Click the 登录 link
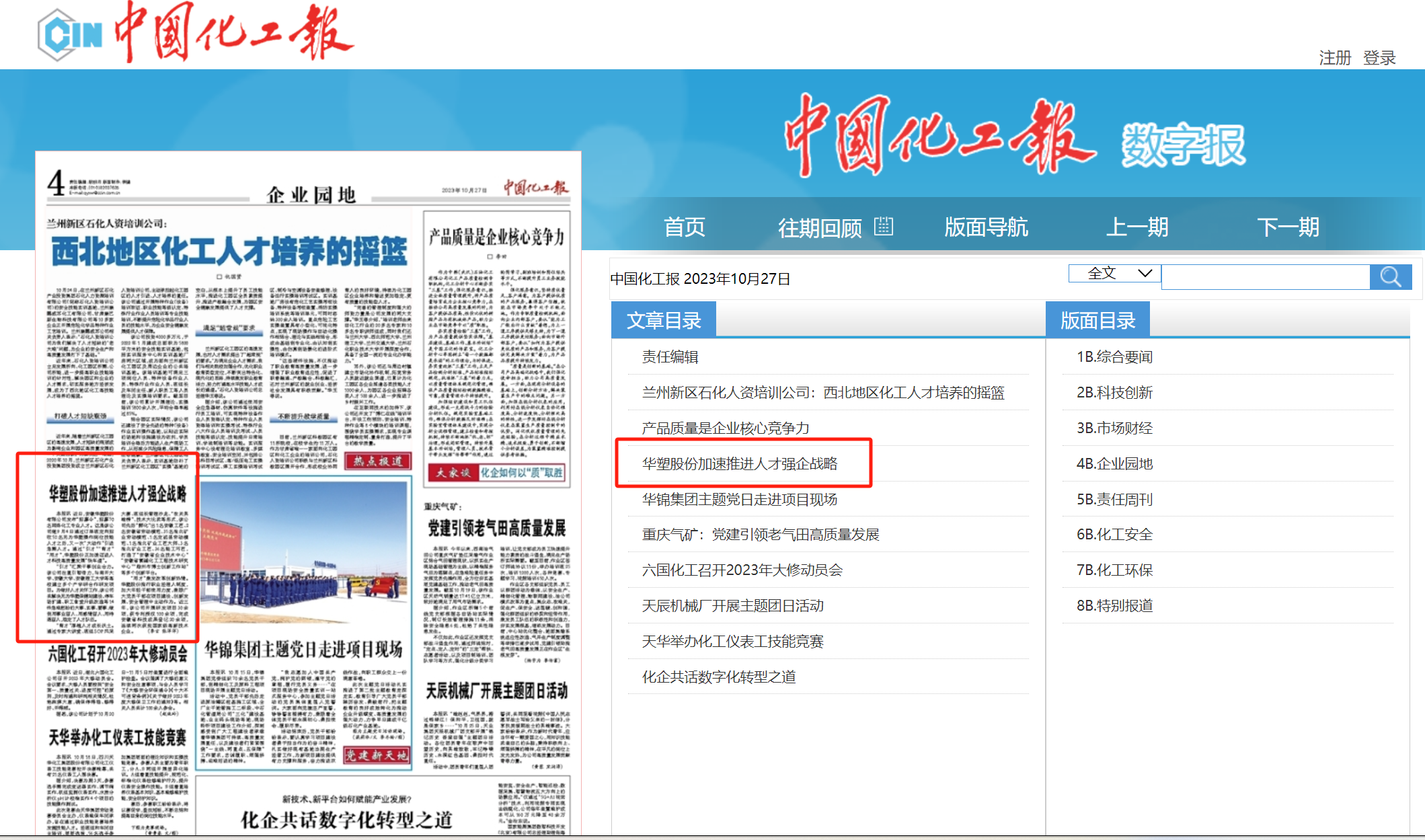Viewport: 1425px width, 840px height. (x=1379, y=58)
